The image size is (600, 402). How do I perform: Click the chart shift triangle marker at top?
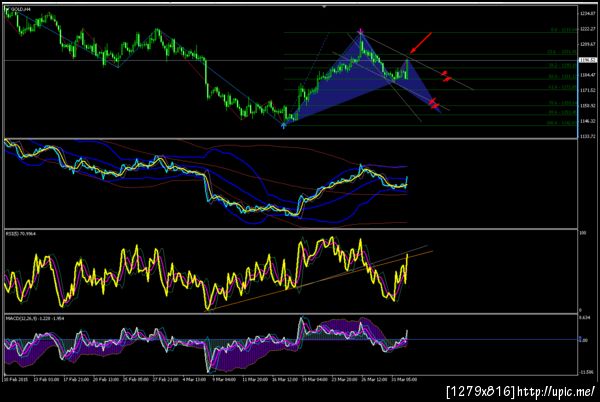tap(324, 7)
